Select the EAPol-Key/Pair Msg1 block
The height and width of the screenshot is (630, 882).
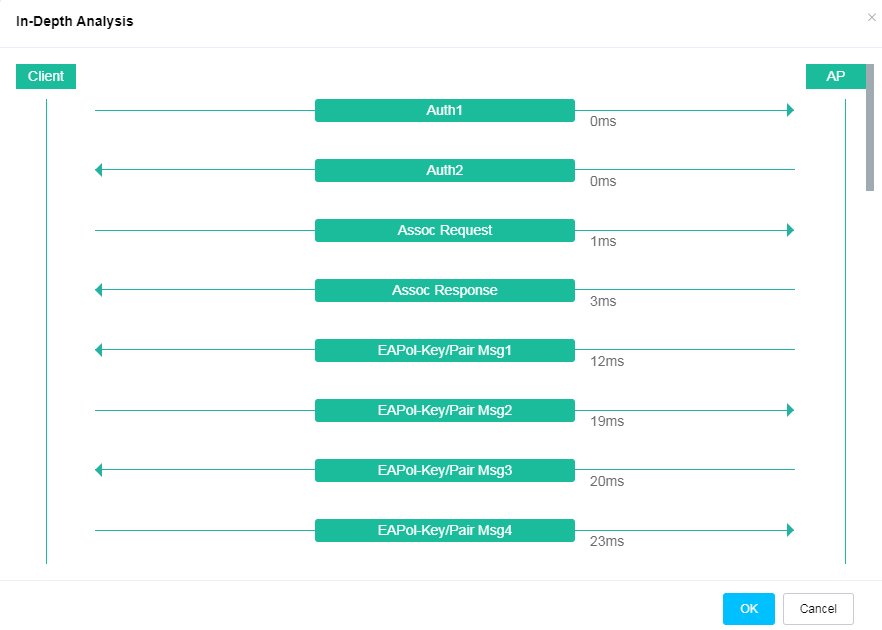pos(444,350)
